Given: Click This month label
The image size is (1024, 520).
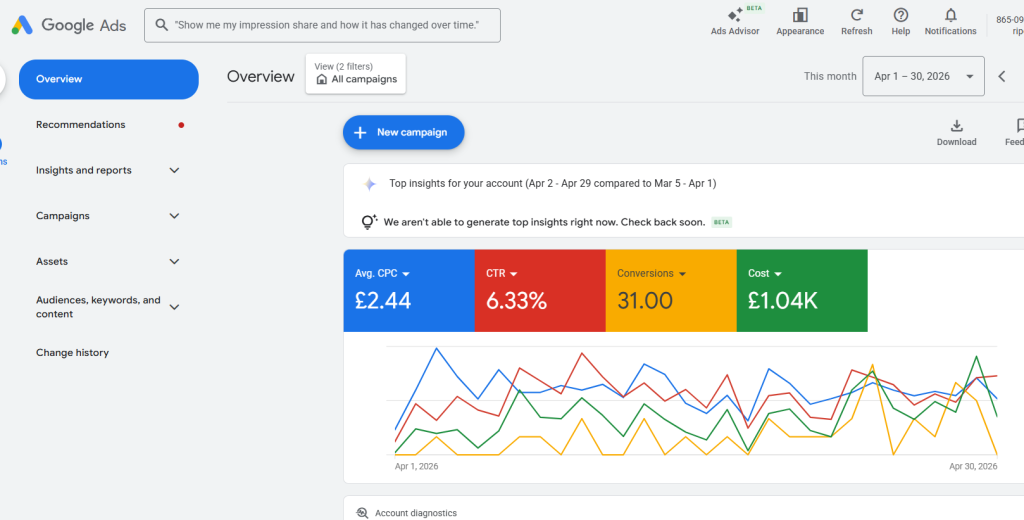Looking at the screenshot, I should (830, 76).
